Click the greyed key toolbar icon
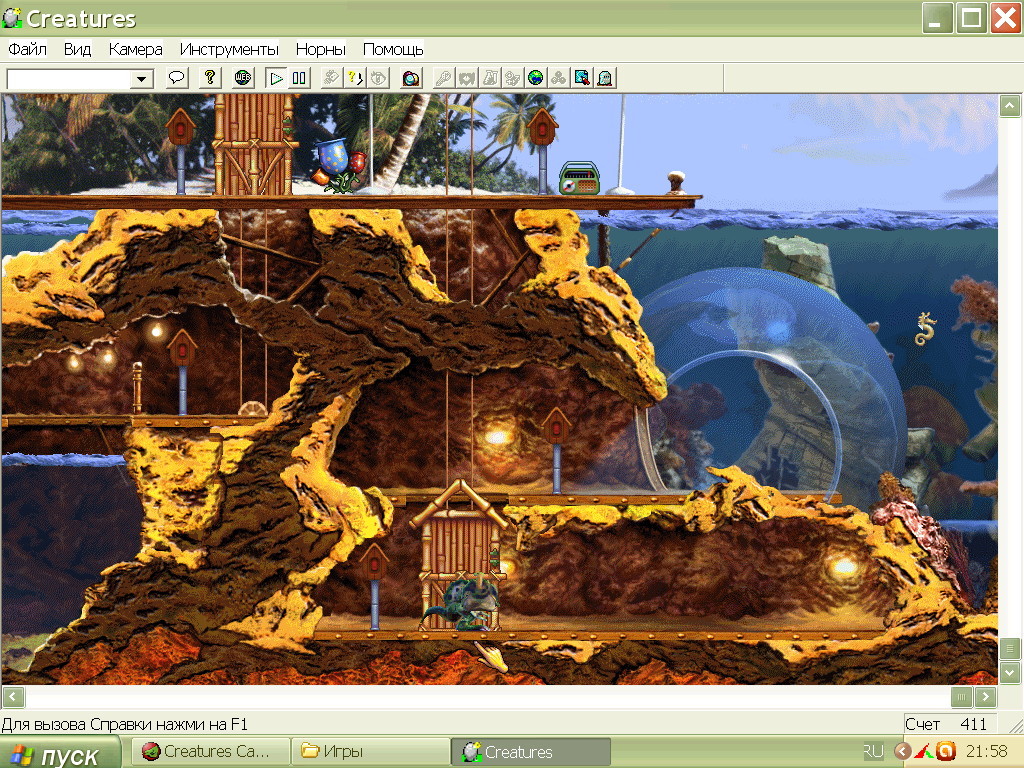The image size is (1024, 768). point(443,78)
